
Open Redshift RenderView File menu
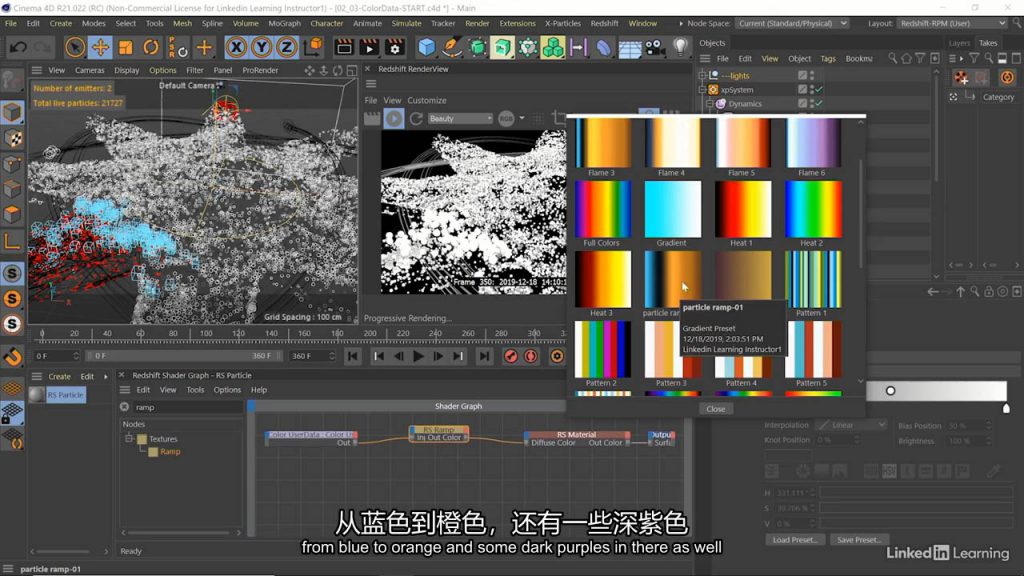(370, 101)
